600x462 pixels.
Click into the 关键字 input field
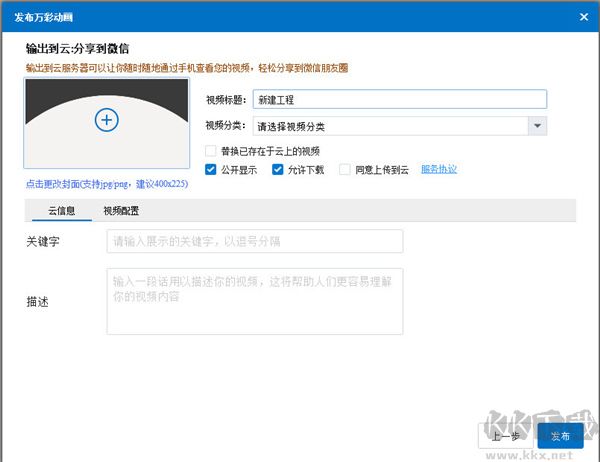pos(254,242)
